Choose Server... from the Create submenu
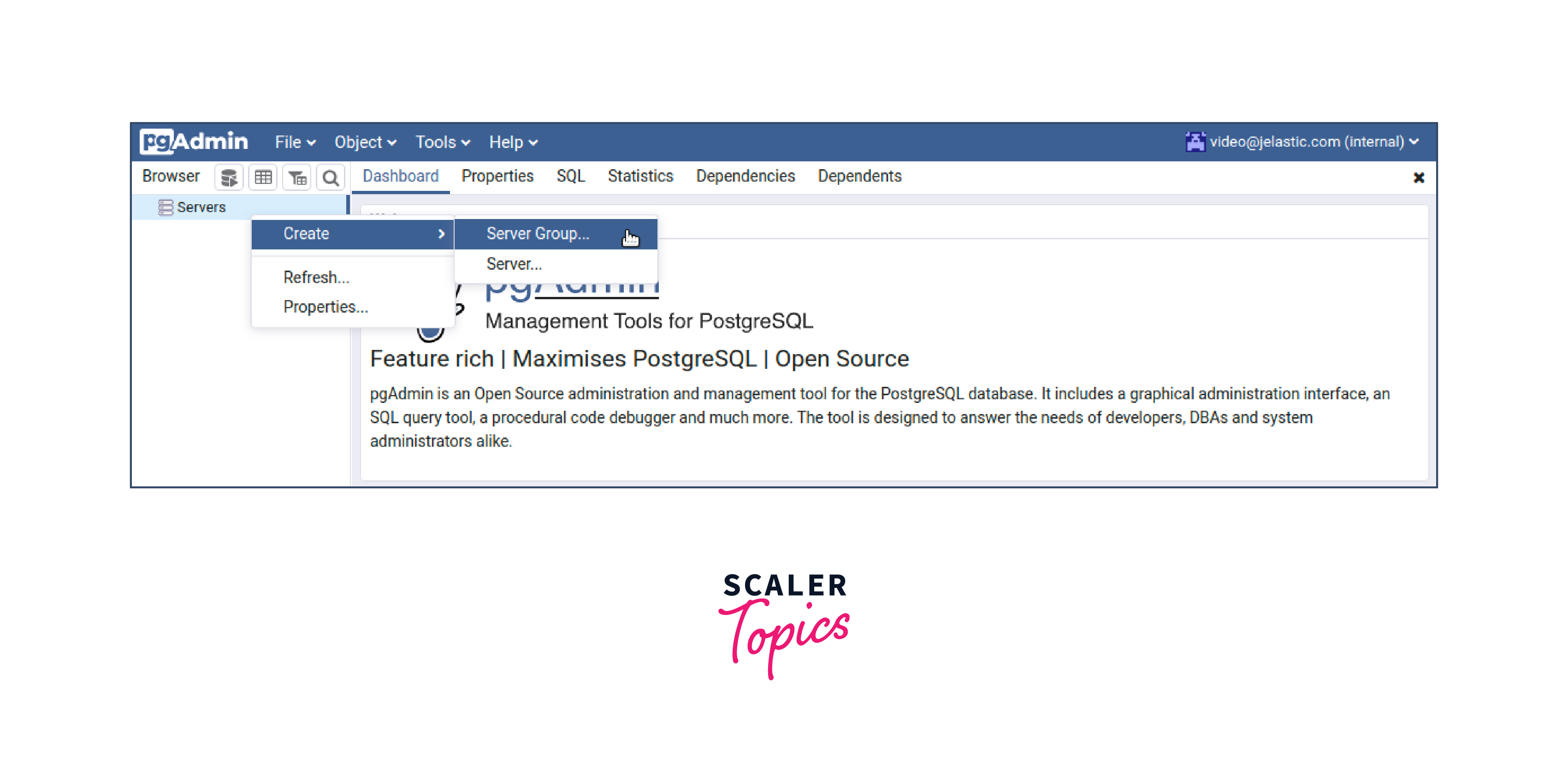 coord(514,264)
